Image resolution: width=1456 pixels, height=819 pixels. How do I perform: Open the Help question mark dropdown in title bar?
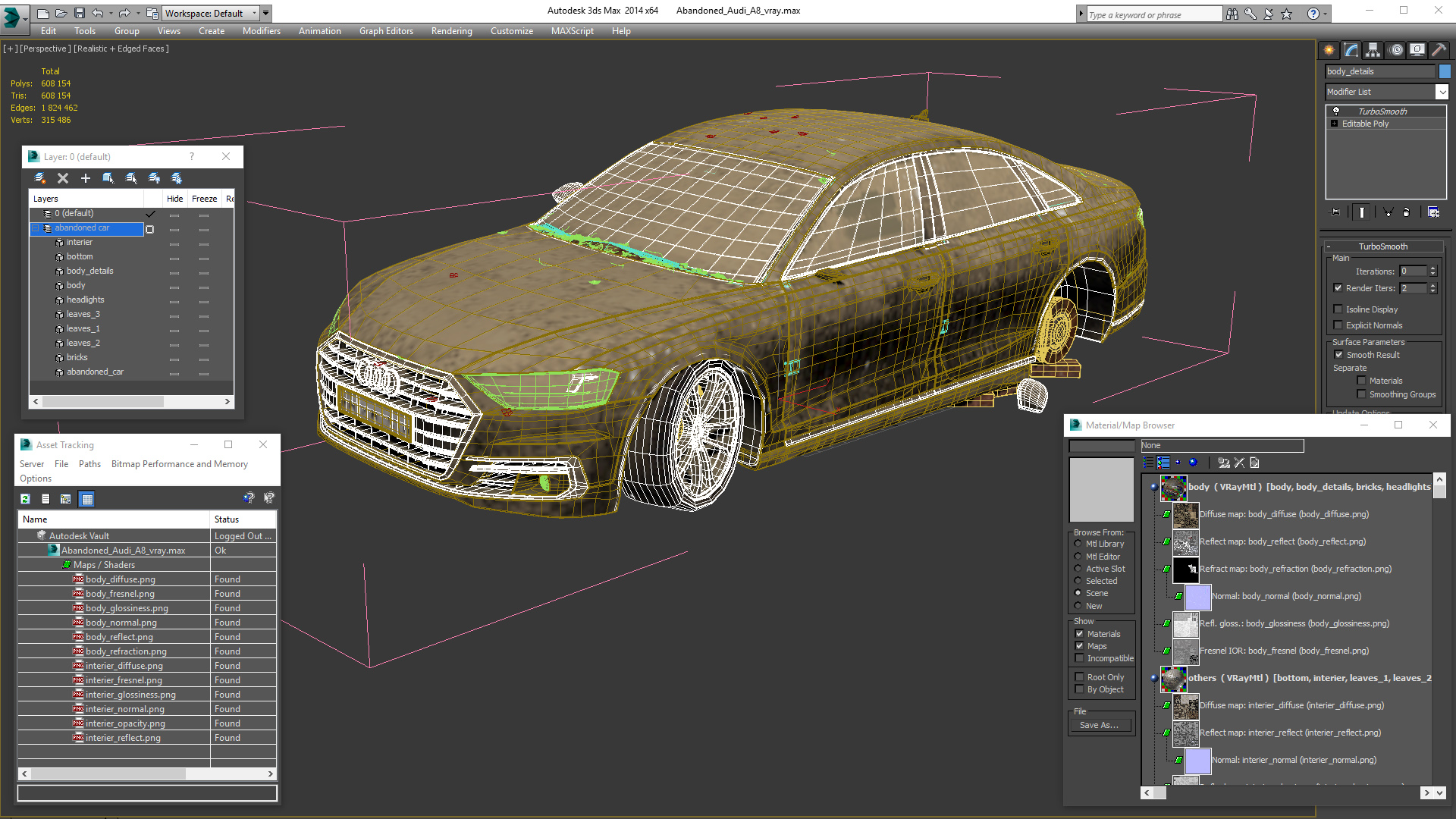1325,14
